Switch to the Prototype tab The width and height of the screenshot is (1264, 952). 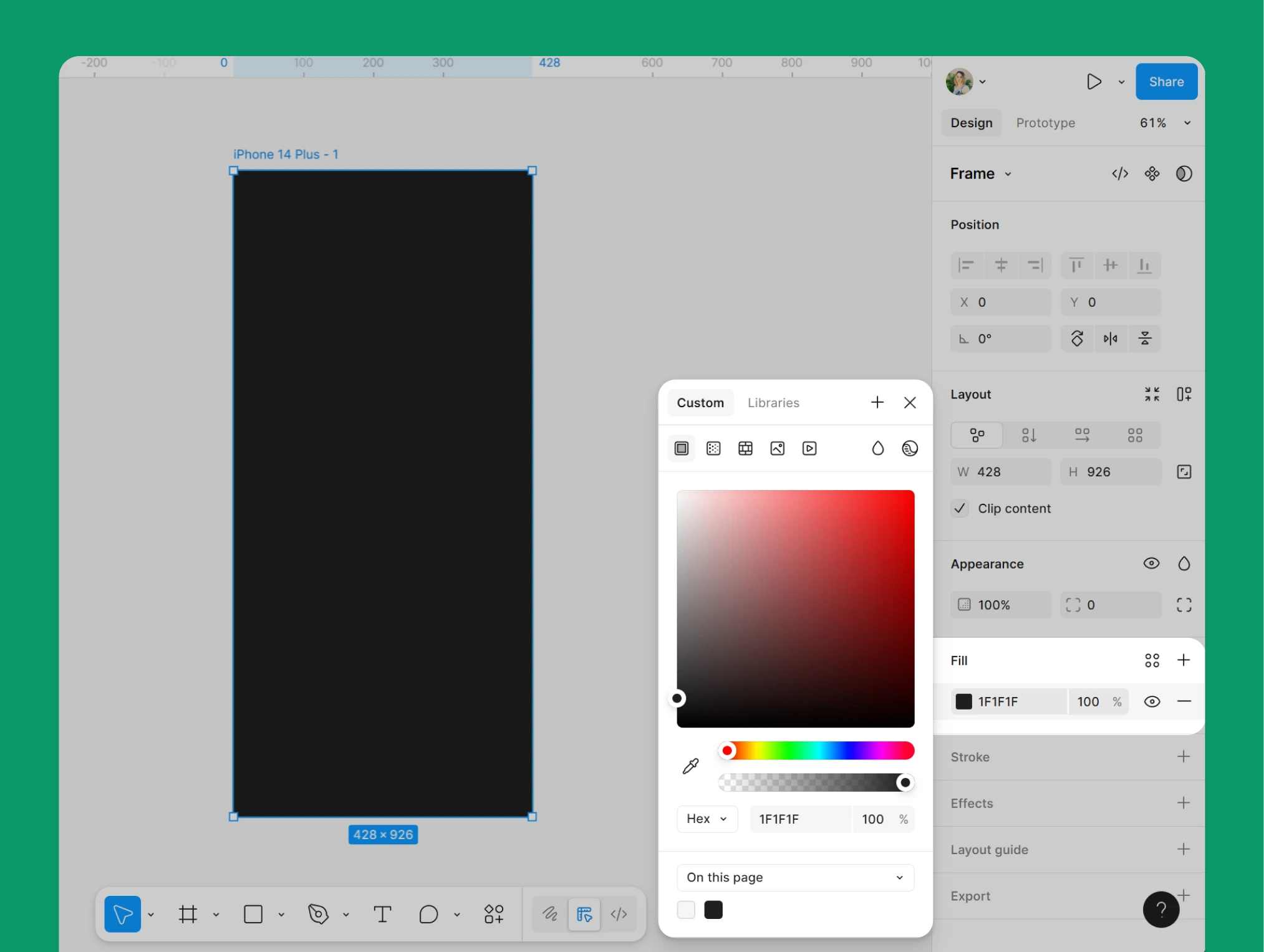tap(1045, 123)
